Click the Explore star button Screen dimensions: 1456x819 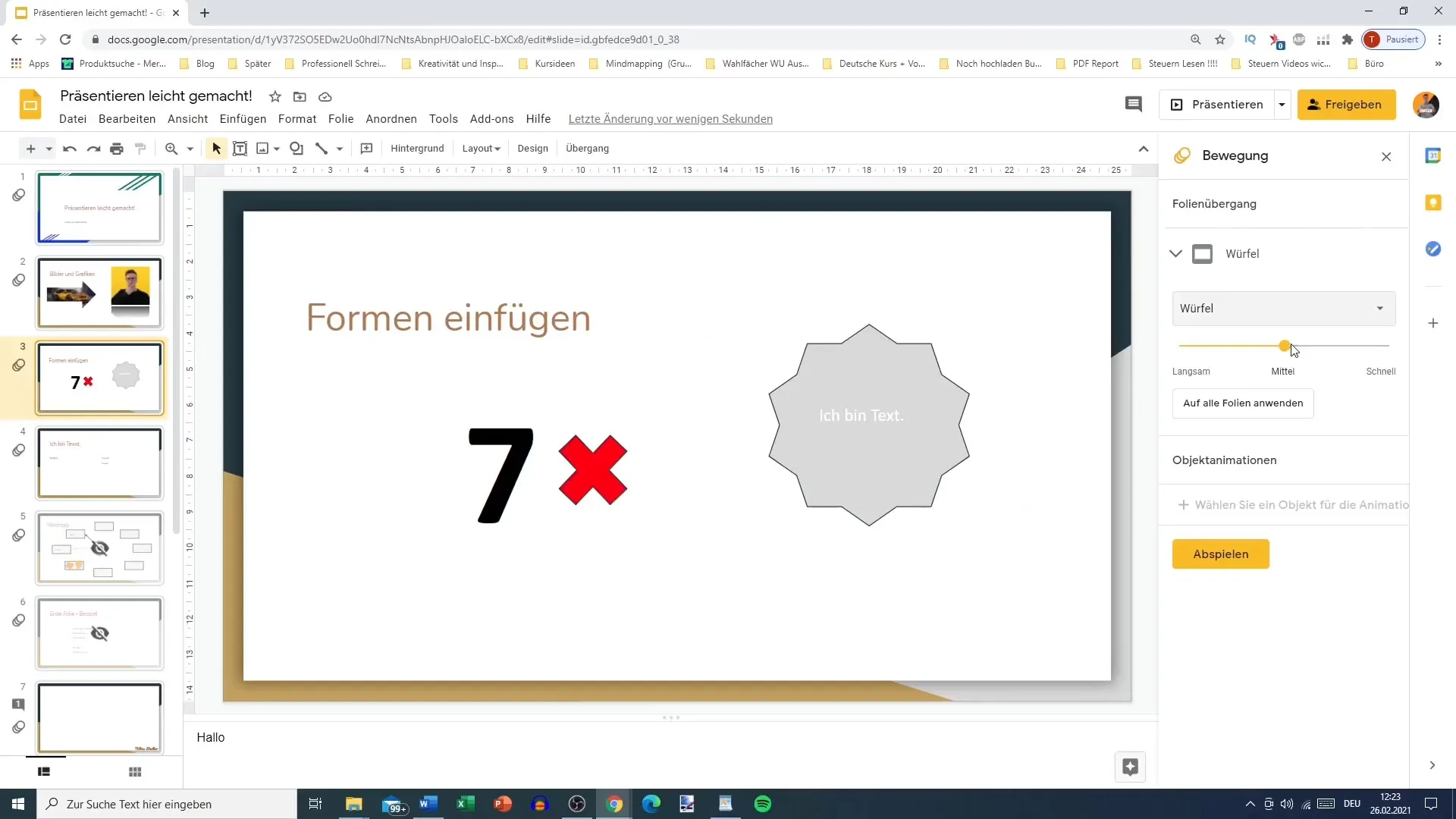(1130, 767)
